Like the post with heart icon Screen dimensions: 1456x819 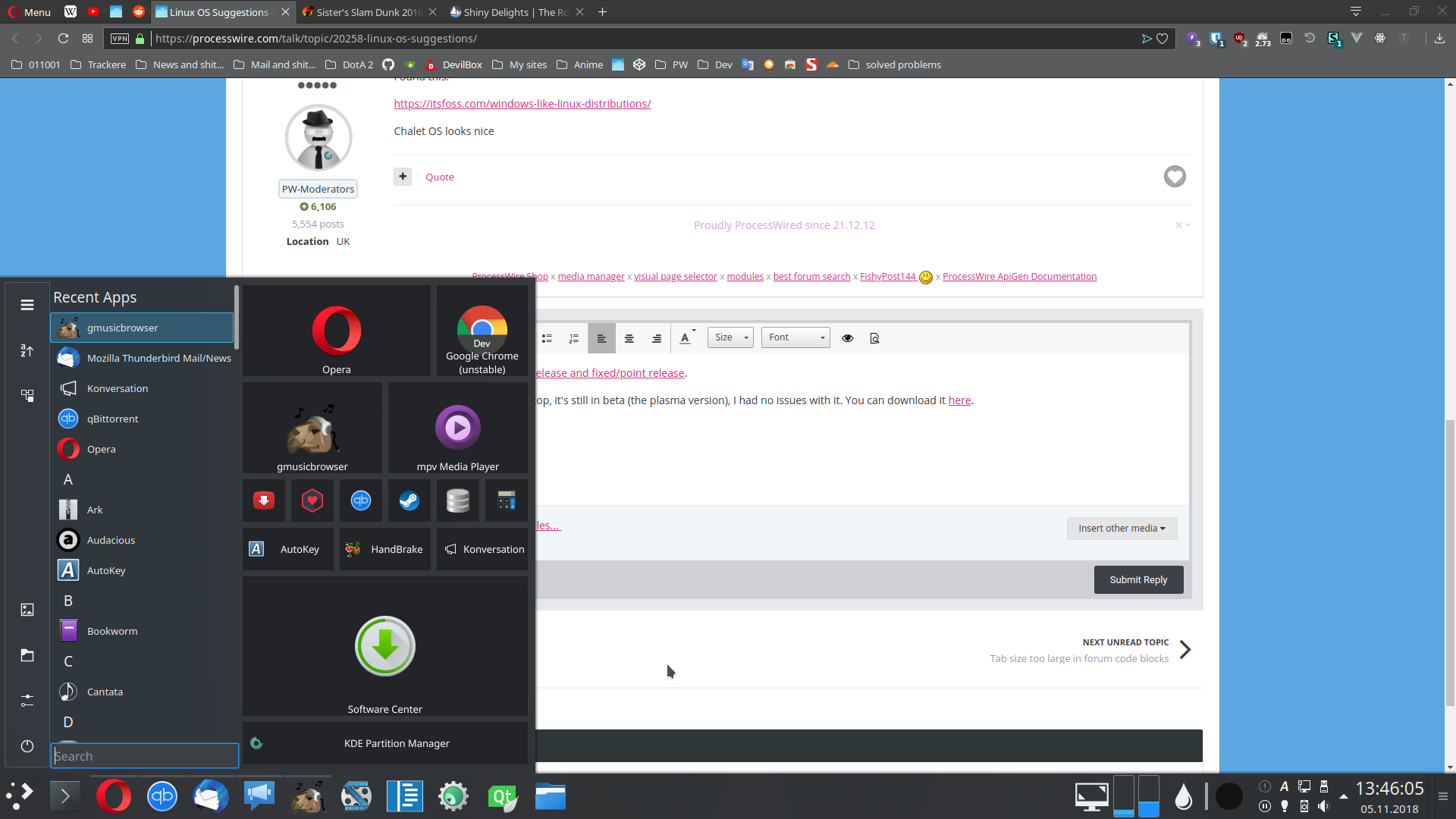[x=1175, y=177]
